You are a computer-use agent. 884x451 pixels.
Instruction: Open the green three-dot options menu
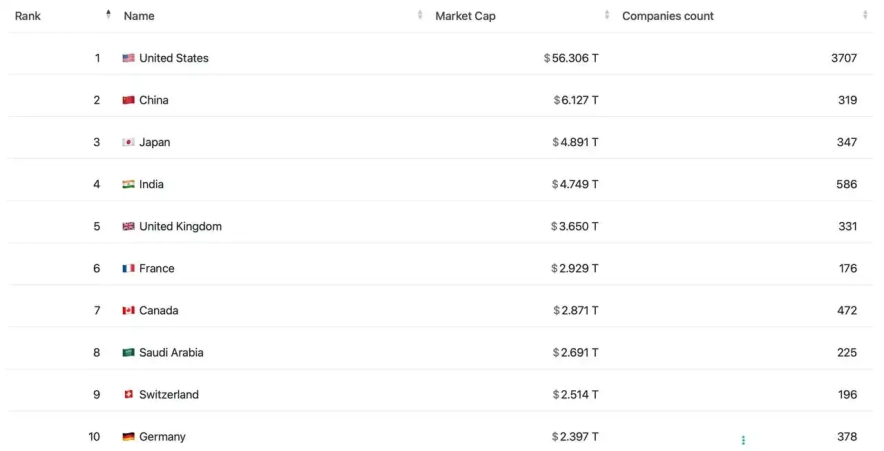click(x=743, y=440)
